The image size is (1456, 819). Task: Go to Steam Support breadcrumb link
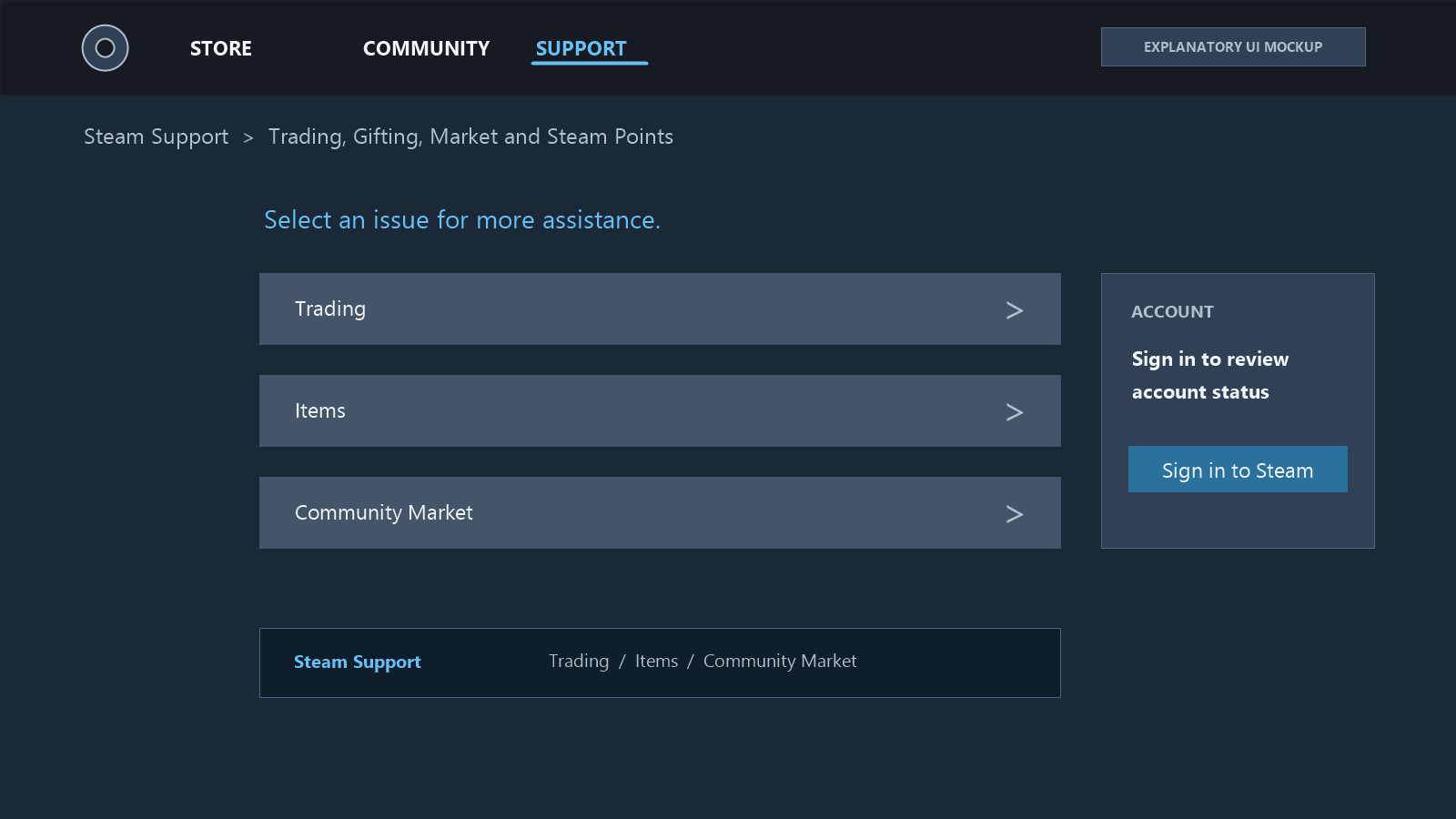pyautogui.click(x=156, y=136)
